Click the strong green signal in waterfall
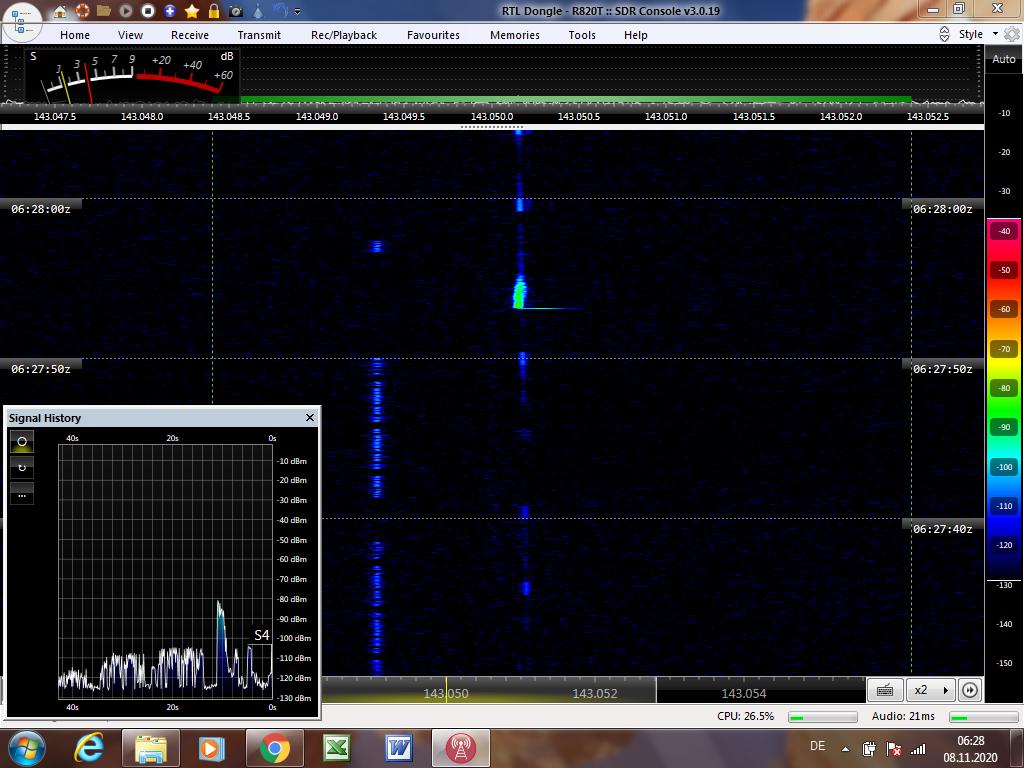1024x768 pixels. pos(519,292)
